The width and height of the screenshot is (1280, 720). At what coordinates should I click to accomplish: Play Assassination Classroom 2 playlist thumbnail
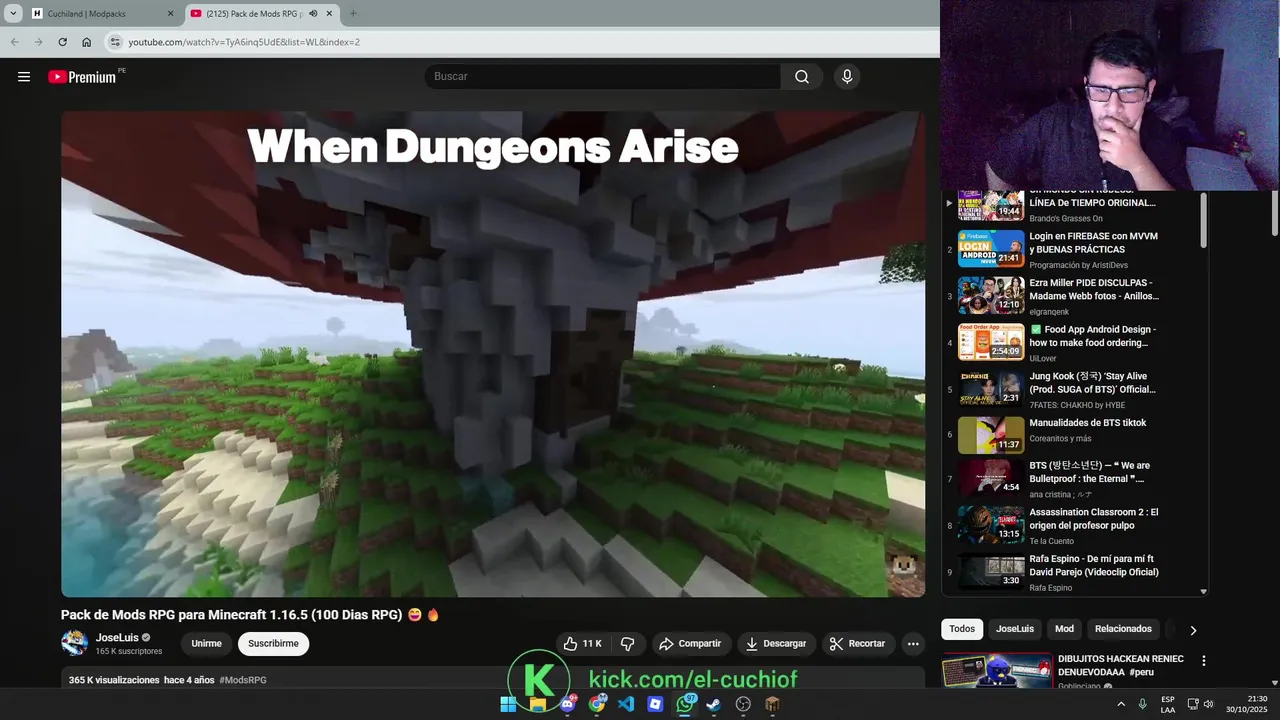991,524
